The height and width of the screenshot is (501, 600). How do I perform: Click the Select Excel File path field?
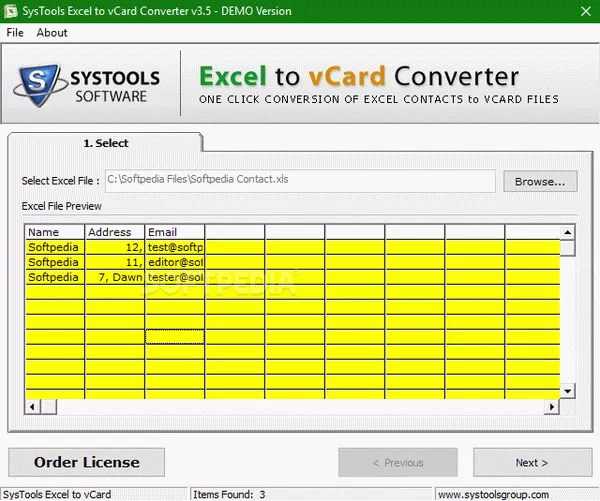299,181
